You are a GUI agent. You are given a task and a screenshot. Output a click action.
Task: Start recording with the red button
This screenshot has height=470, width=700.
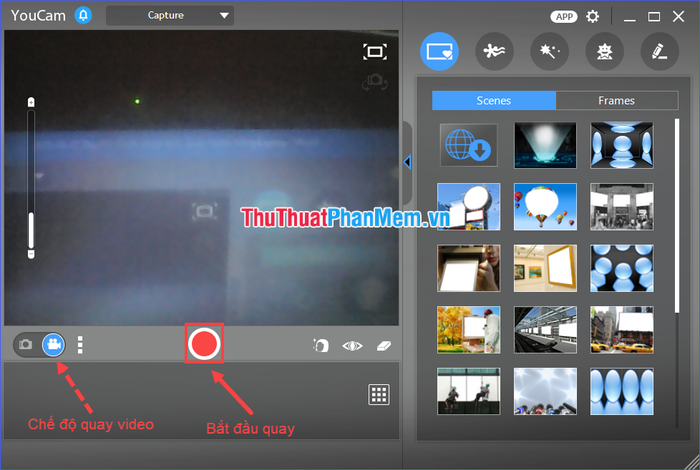[204, 344]
